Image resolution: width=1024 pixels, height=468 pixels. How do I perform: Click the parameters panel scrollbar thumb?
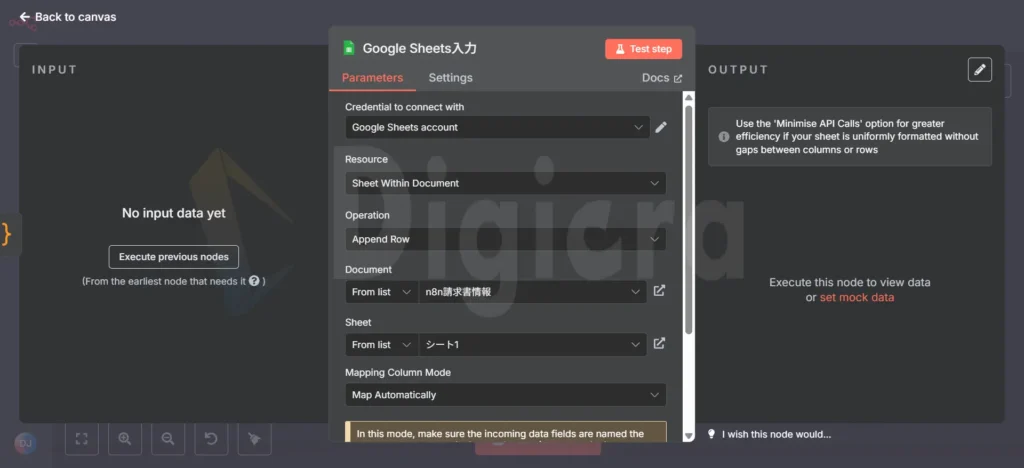tap(688, 219)
